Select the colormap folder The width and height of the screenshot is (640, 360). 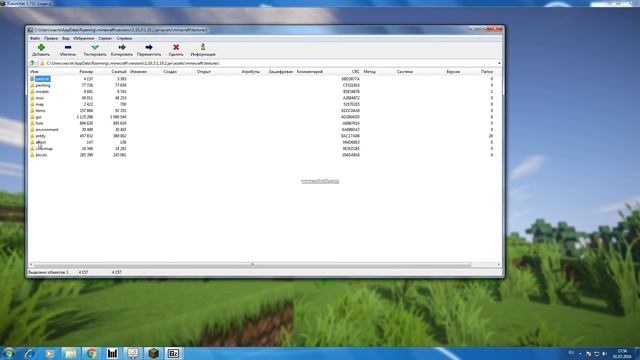44,149
